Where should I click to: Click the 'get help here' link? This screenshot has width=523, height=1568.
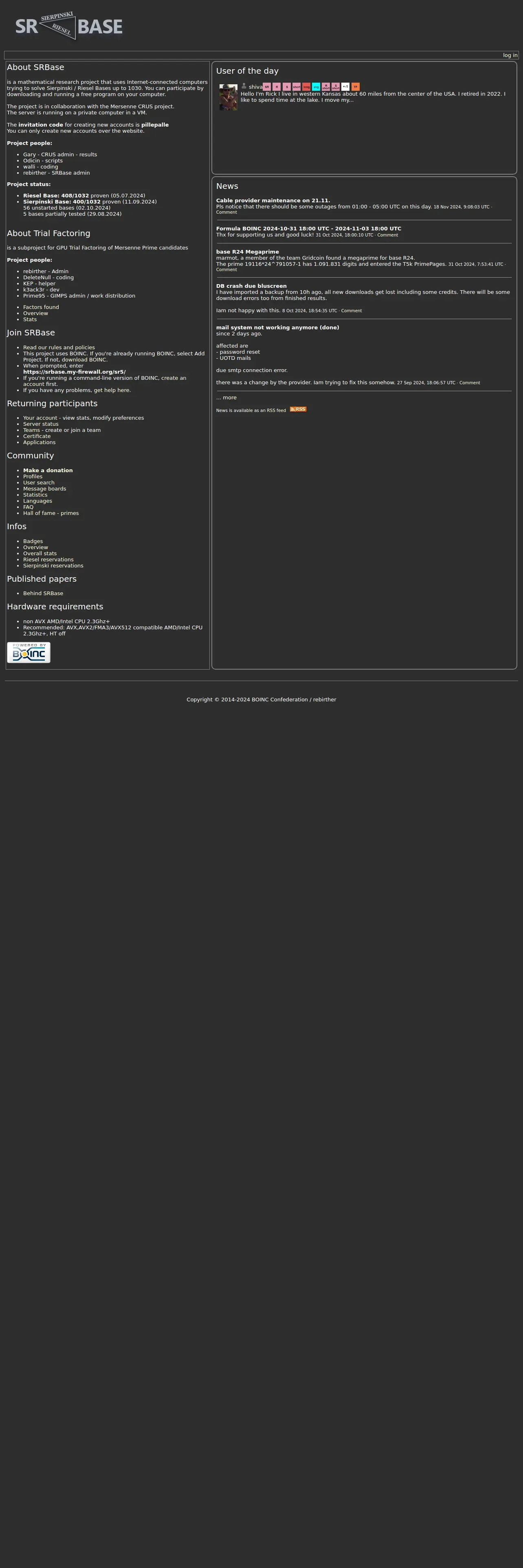(x=112, y=390)
